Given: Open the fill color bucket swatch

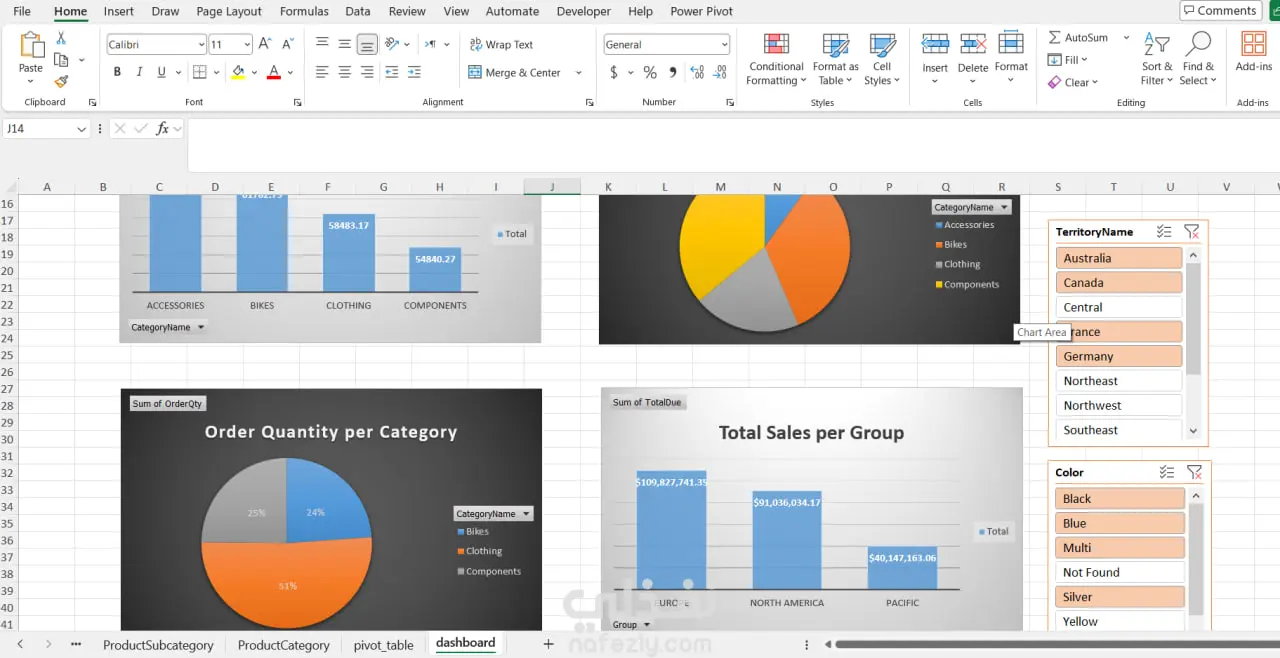Looking at the screenshot, I should tap(237, 72).
